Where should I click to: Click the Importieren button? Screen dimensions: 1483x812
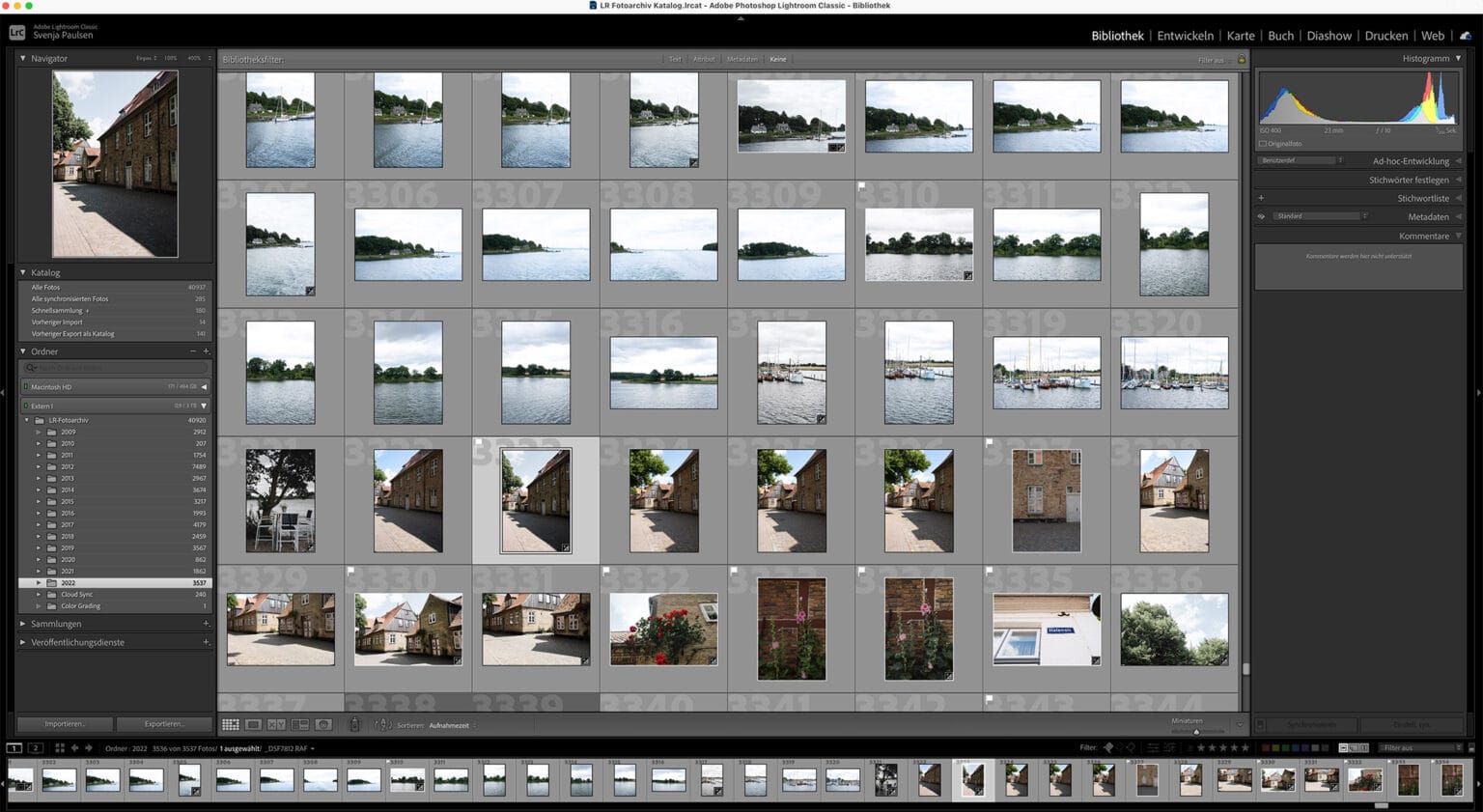65,724
